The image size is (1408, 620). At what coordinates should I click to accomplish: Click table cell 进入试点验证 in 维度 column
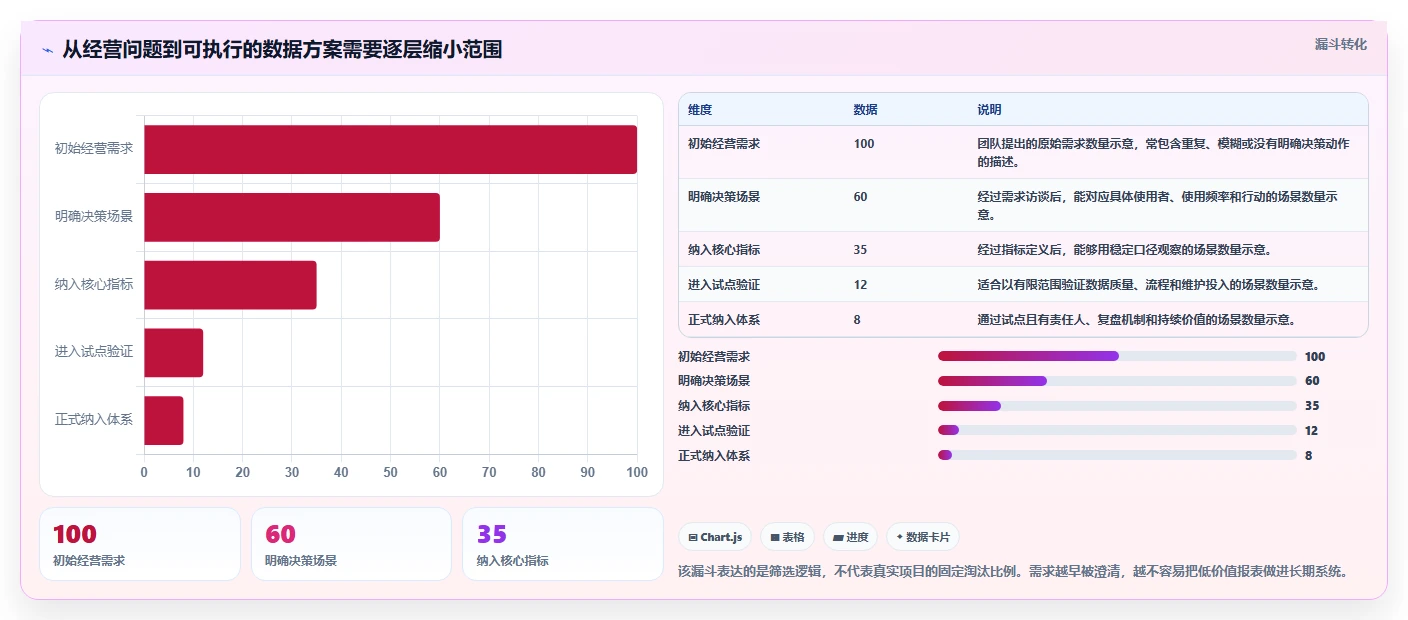click(x=724, y=285)
